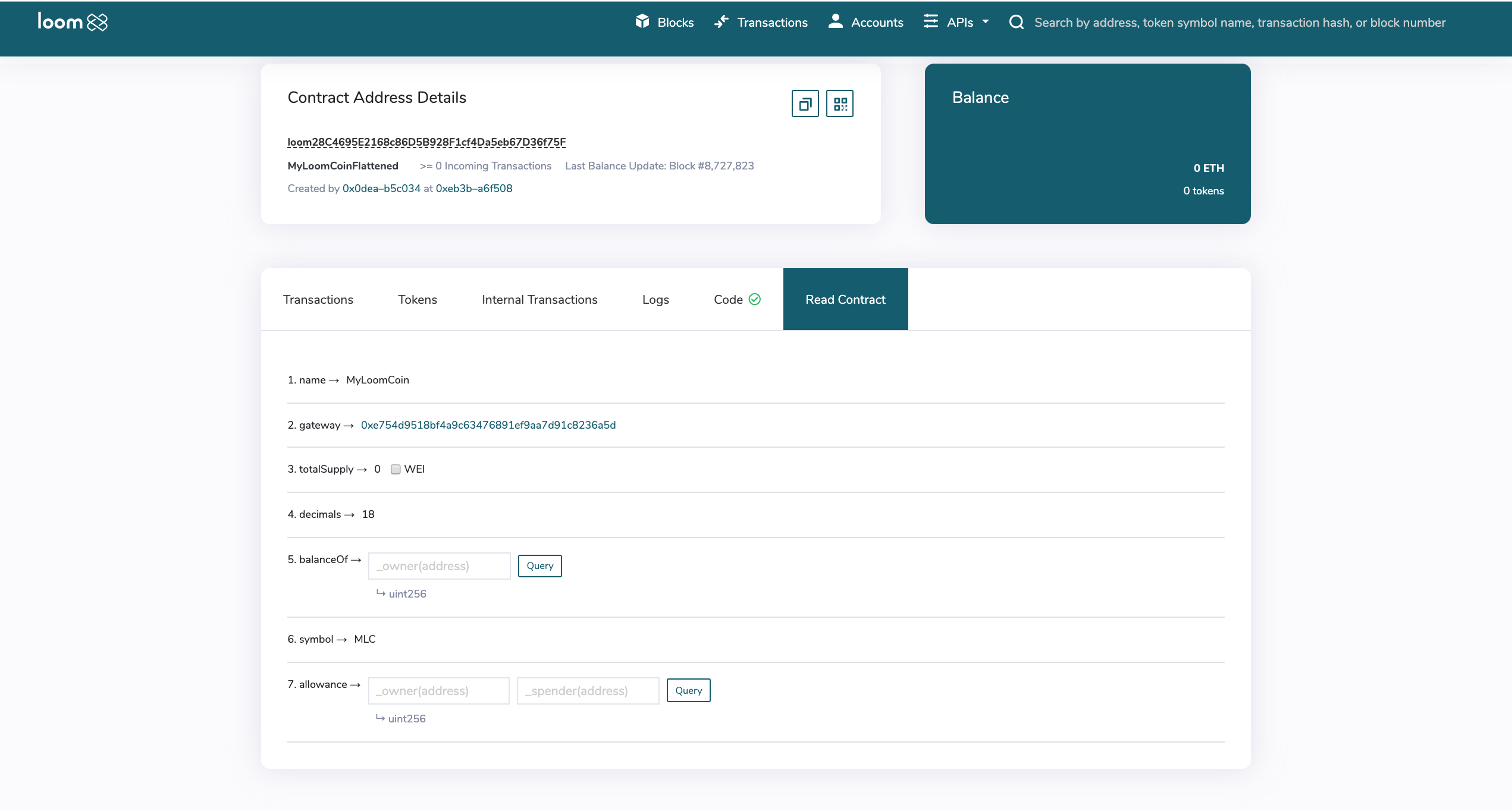Select the Read Contract tab
The width and height of the screenshot is (1512, 811).
(x=845, y=299)
